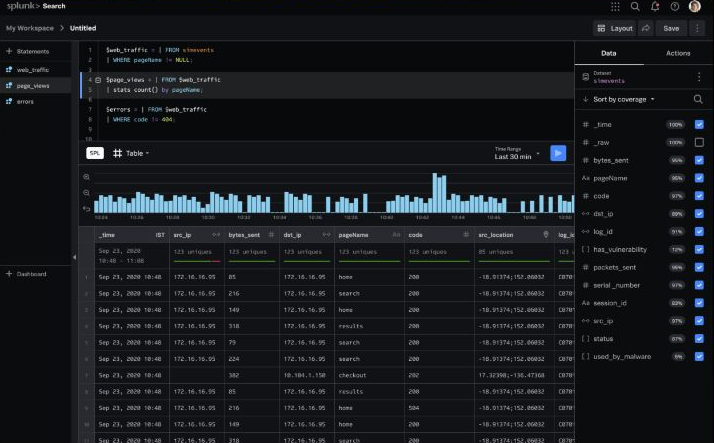
Task: Click the splunk logo
Action: [23, 6]
